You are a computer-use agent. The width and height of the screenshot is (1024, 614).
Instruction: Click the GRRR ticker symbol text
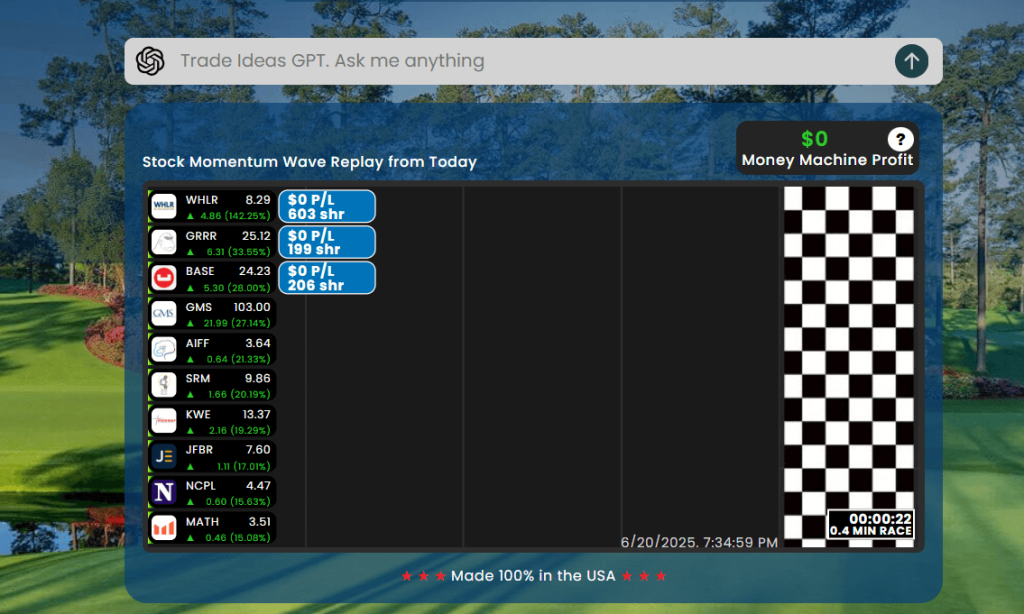click(201, 236)
